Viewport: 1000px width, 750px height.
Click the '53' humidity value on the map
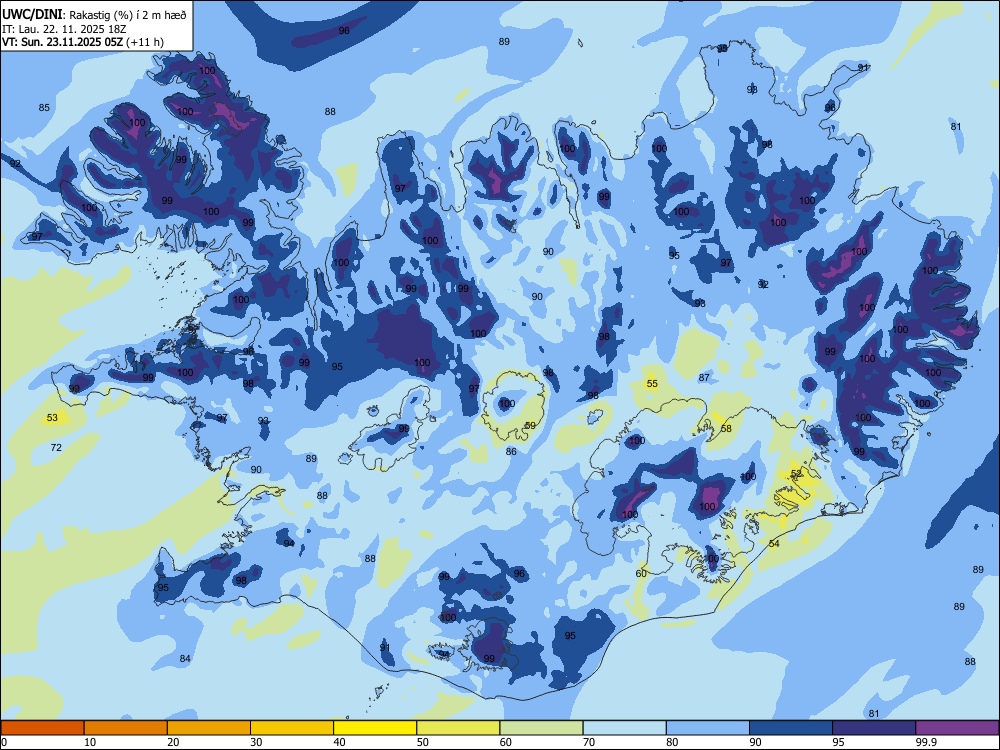[x=52, y=418]
